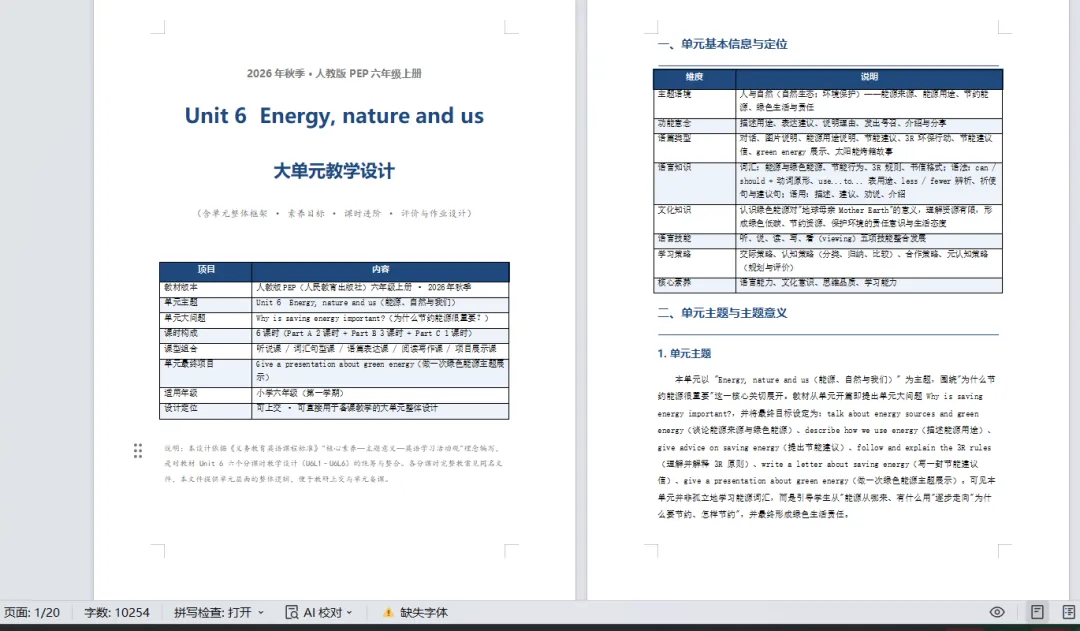Viewport: 1080px width, 631px height.
Task: Click the heading 二、单元主题与主题意义
Action: tap(723, 313)
